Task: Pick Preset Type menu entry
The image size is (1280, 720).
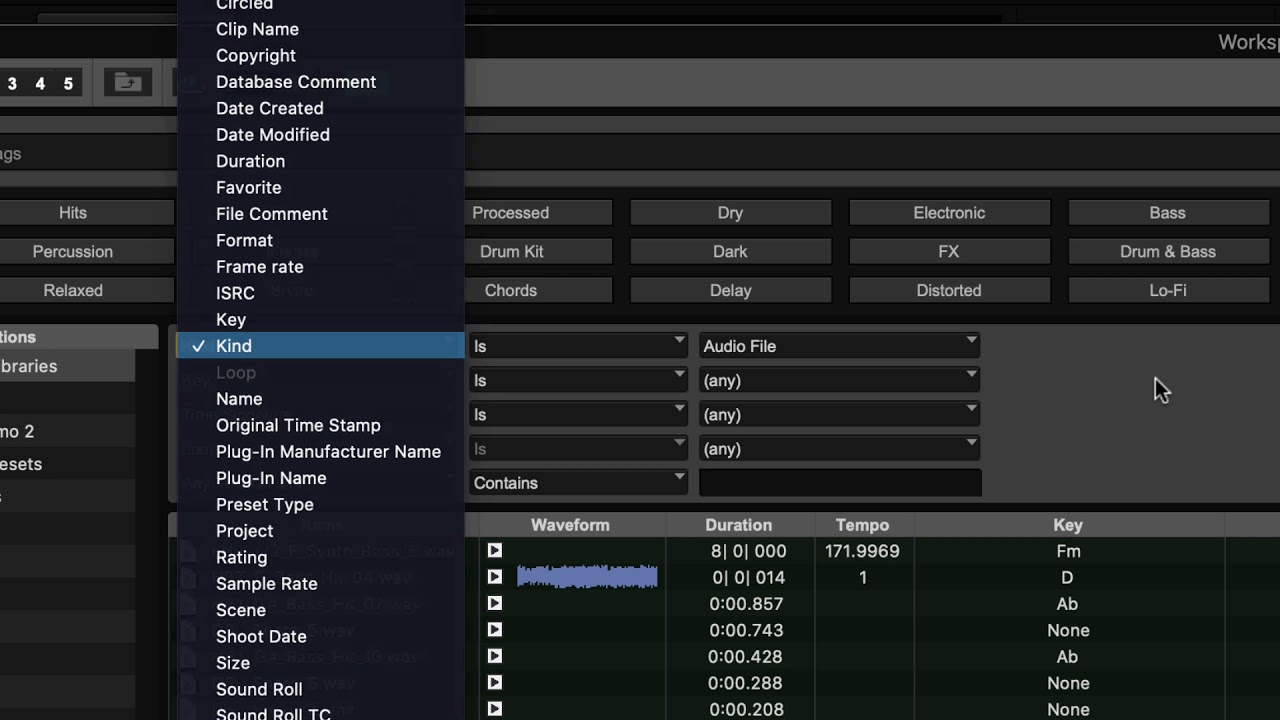Action: coord(320,505)
